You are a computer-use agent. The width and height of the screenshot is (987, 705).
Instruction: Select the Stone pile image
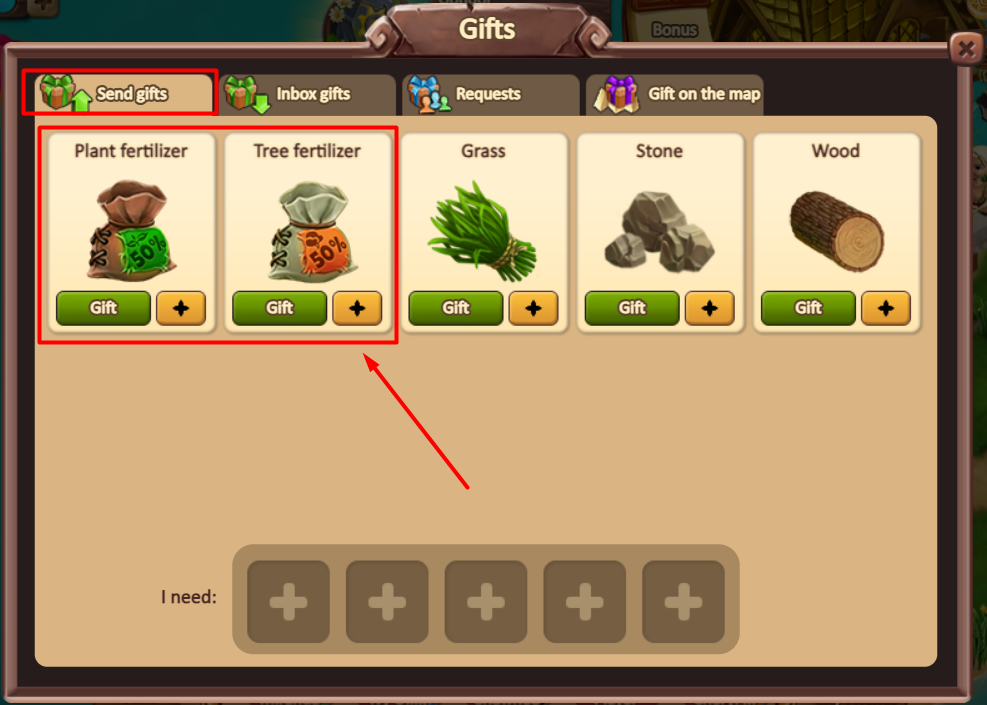(x=659, y=232)
